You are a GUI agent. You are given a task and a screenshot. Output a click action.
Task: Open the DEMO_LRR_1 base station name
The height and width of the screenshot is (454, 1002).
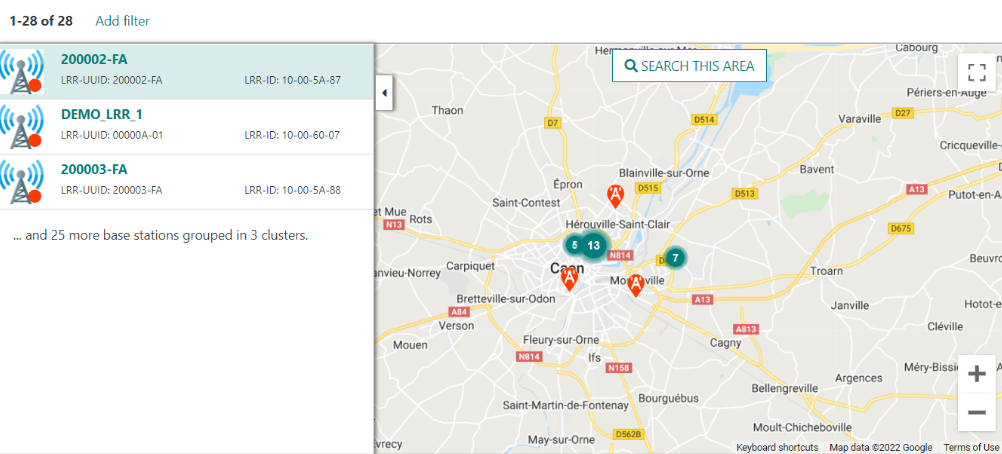pos(102,114)
